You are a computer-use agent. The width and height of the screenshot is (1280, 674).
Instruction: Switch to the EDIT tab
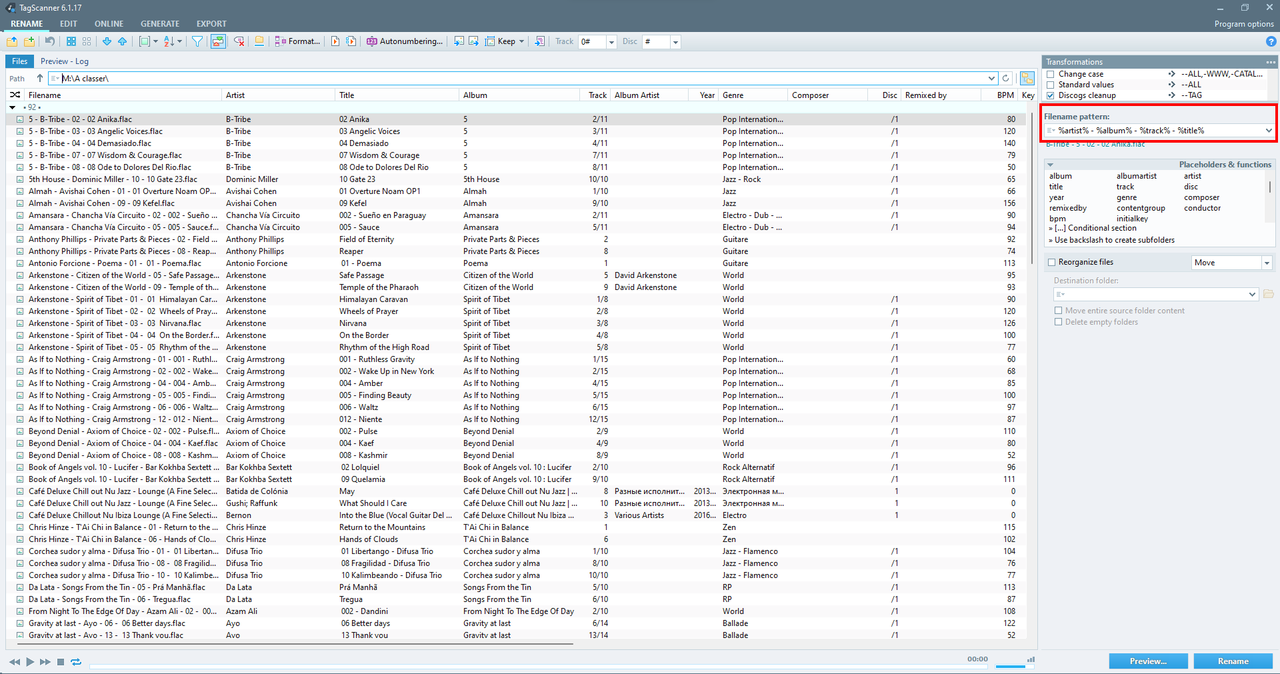coord(68,23)
